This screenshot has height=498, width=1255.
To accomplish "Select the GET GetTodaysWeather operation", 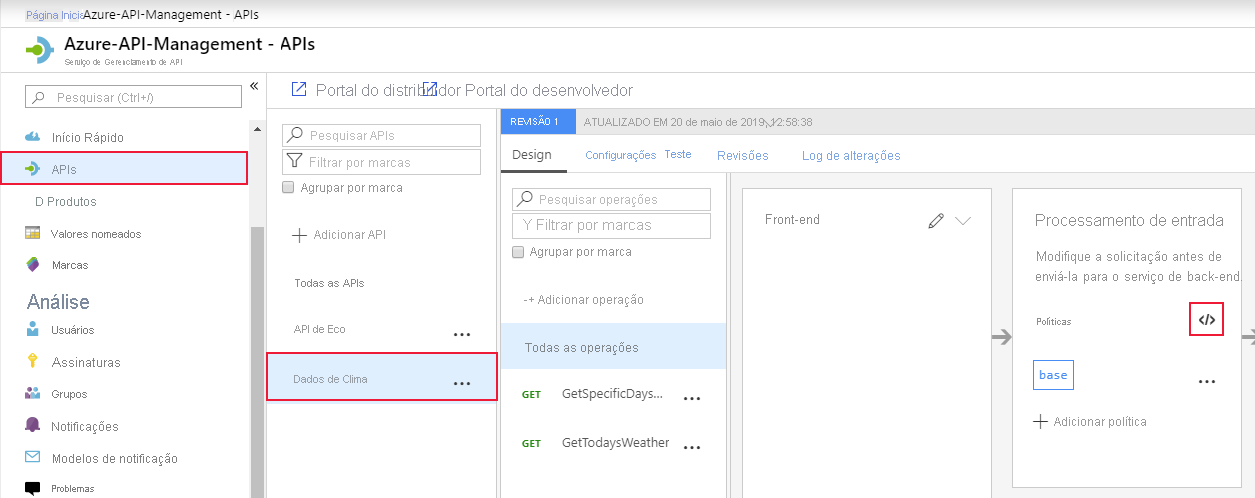I will pos(613,443).
